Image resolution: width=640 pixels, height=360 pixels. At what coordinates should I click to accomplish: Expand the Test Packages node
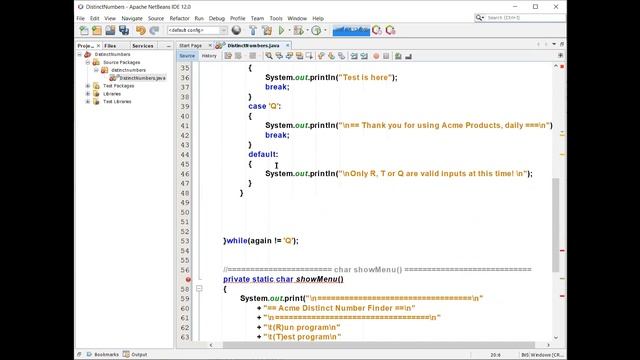pyautogui.click(x=88, y=86)
